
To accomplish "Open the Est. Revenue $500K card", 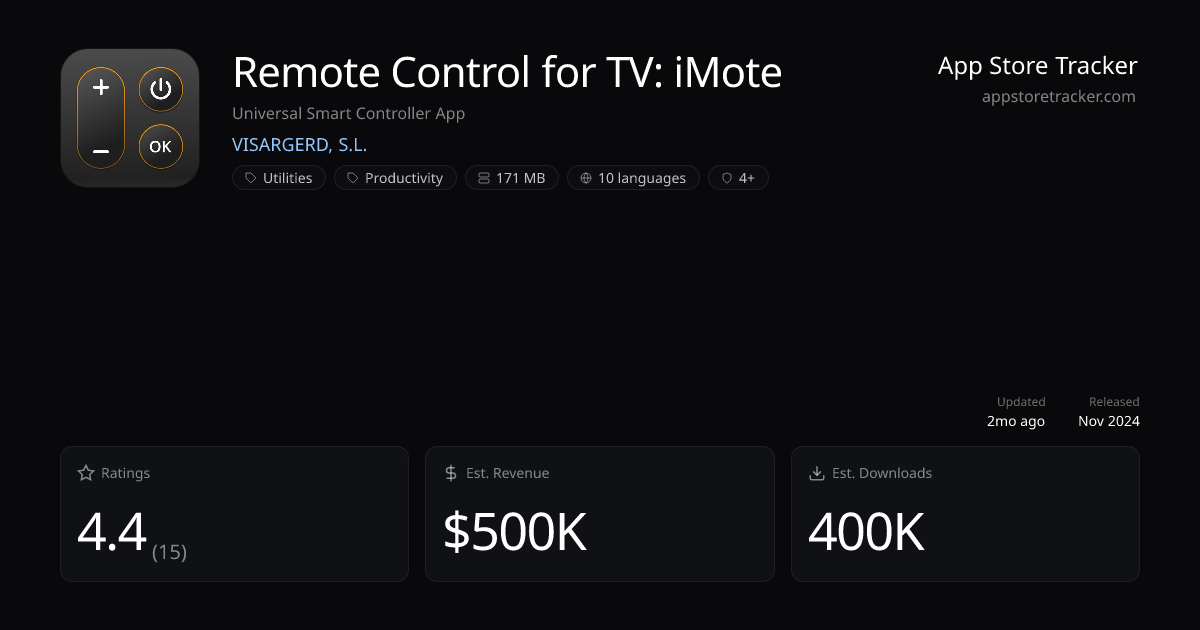I will 599,513.
